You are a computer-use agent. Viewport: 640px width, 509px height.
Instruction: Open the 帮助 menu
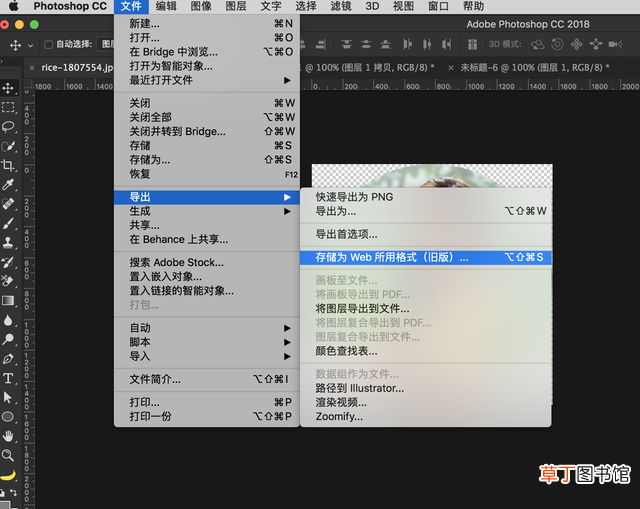point(473,6)
